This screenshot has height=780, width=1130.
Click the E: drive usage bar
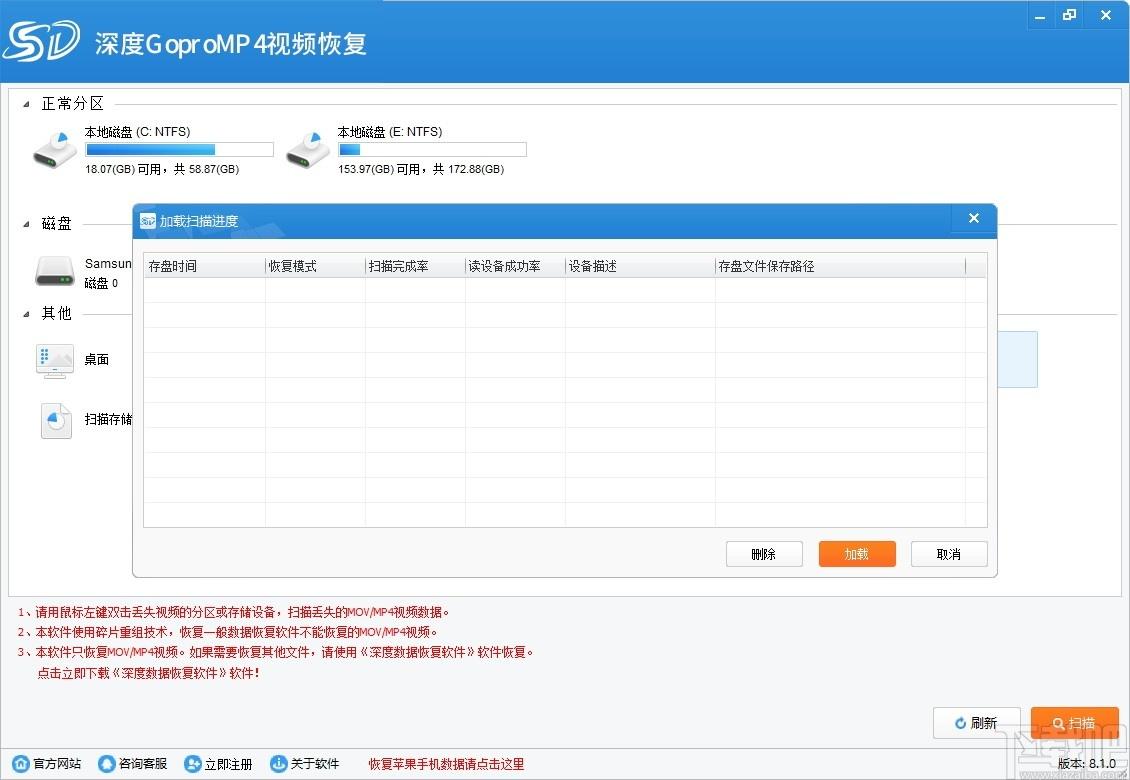pyautogui.click(x=432, y=149)
